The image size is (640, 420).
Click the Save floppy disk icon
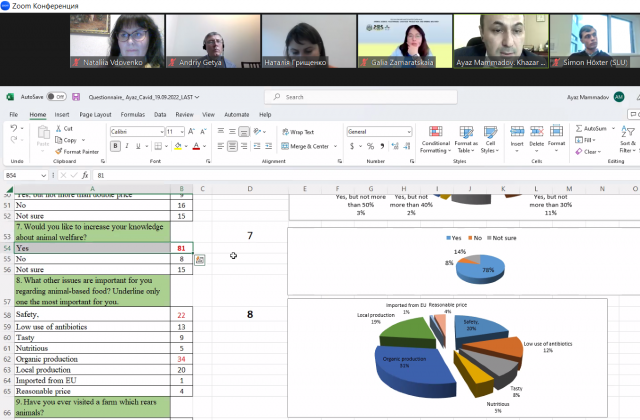coord(76,97)
